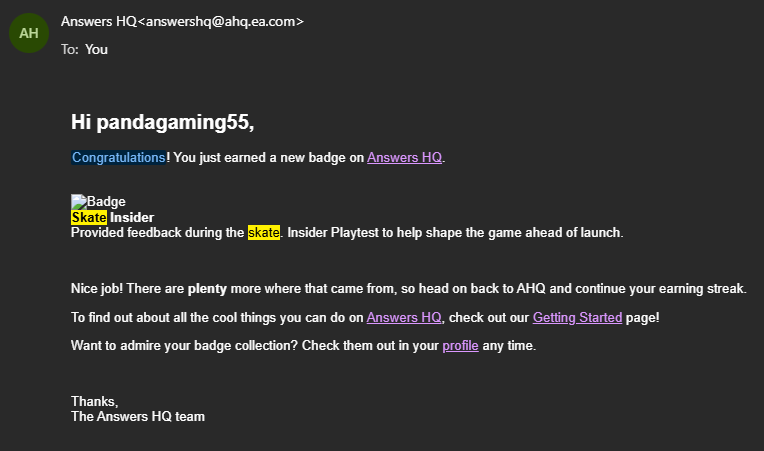Click the broken Badge image icon
Screen dimensions: 764x451
point(78,201)
